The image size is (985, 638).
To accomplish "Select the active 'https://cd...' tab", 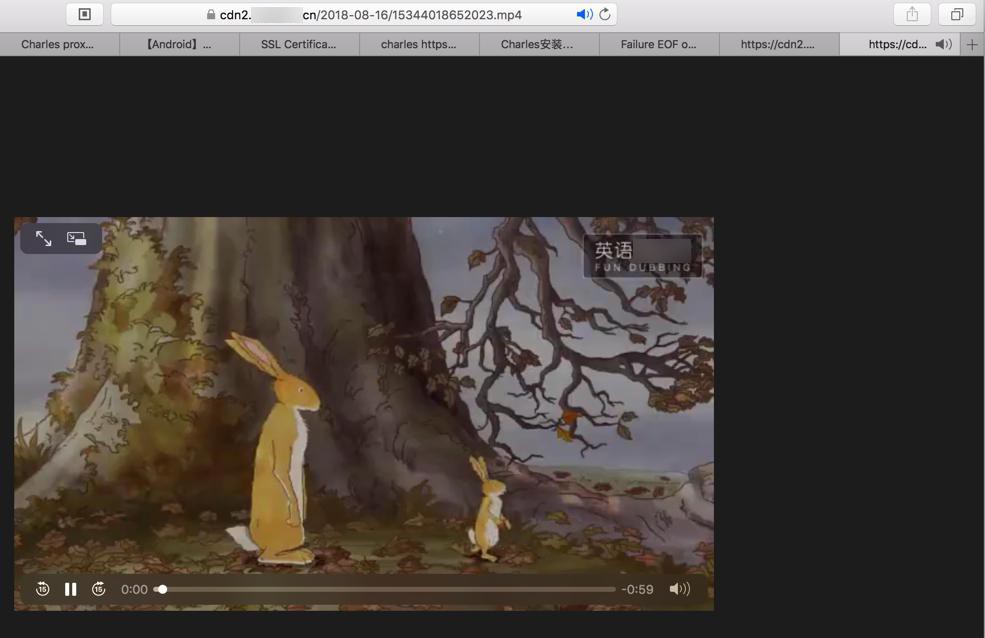I will (x=898, y=44).
